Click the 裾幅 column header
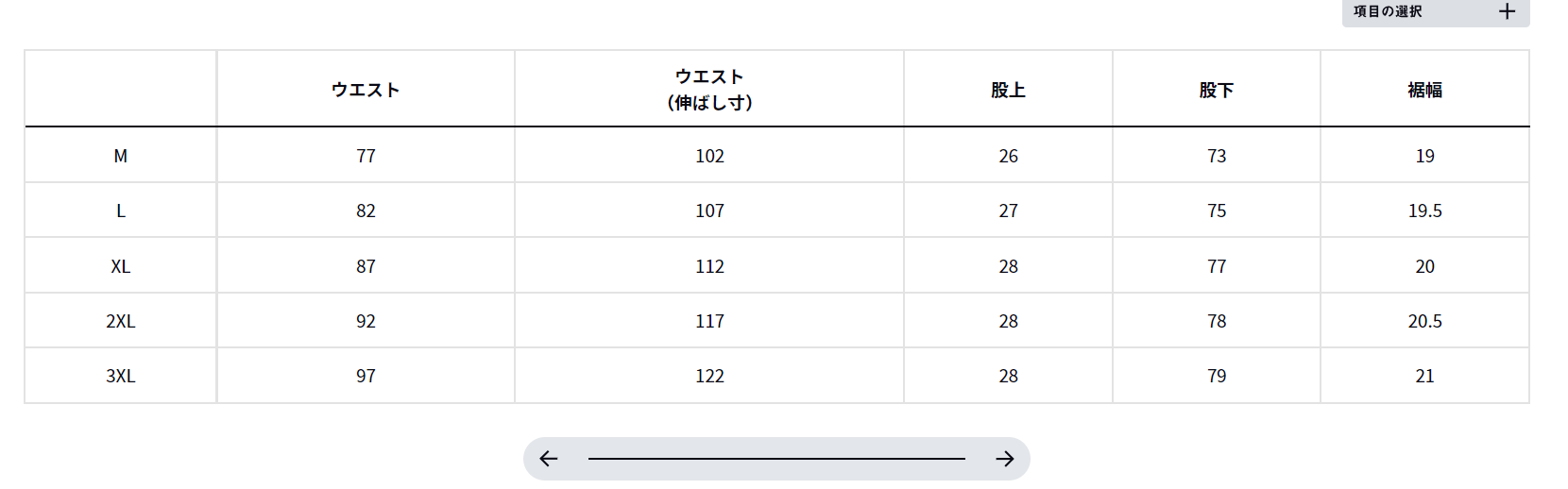This screenshot has width=1568, height=489. pos(1424,90)
